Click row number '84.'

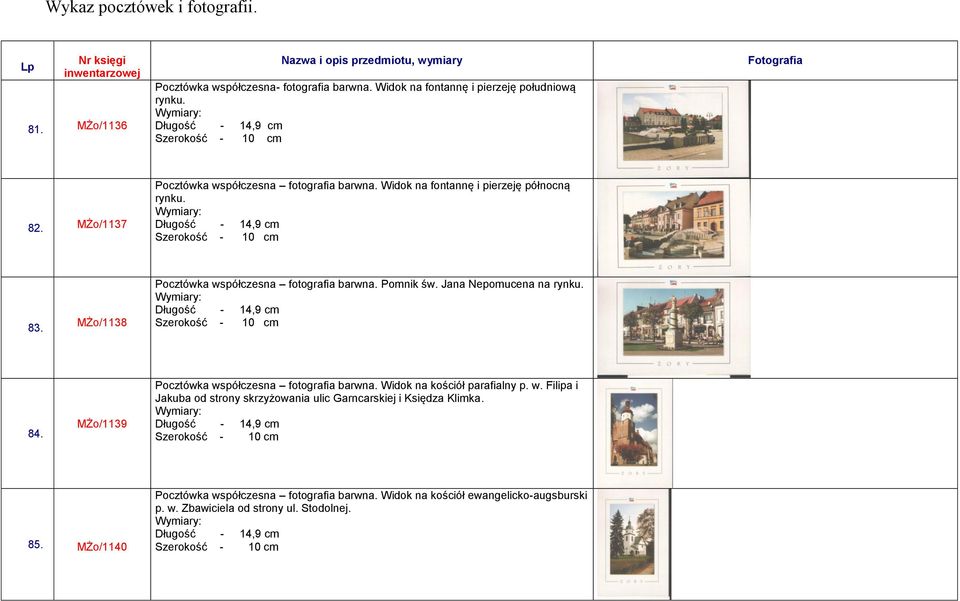coord(36,433)
